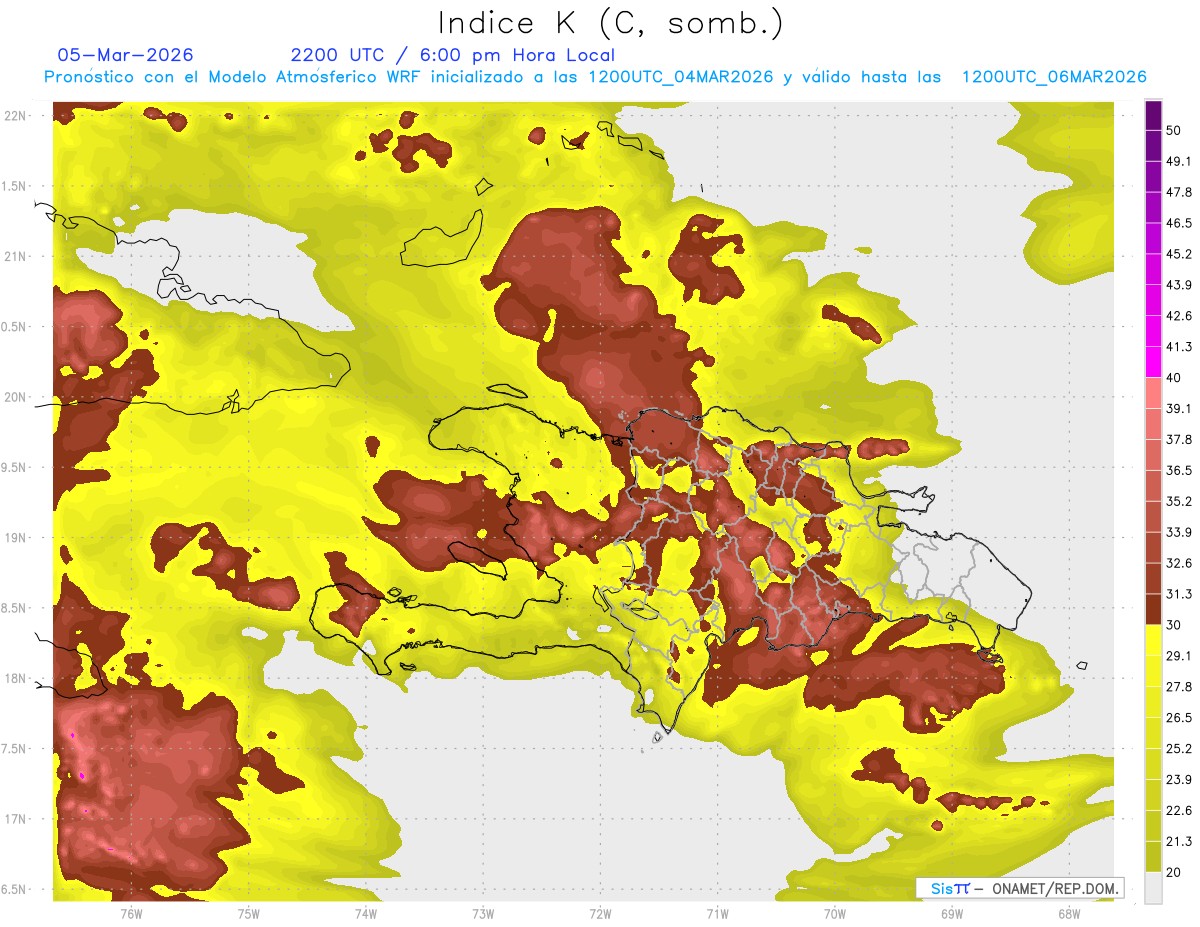The height and width of the screenshot is (927, 1200).
Task: Click the '75W' longitude label
Action: [x=249, y=914]
